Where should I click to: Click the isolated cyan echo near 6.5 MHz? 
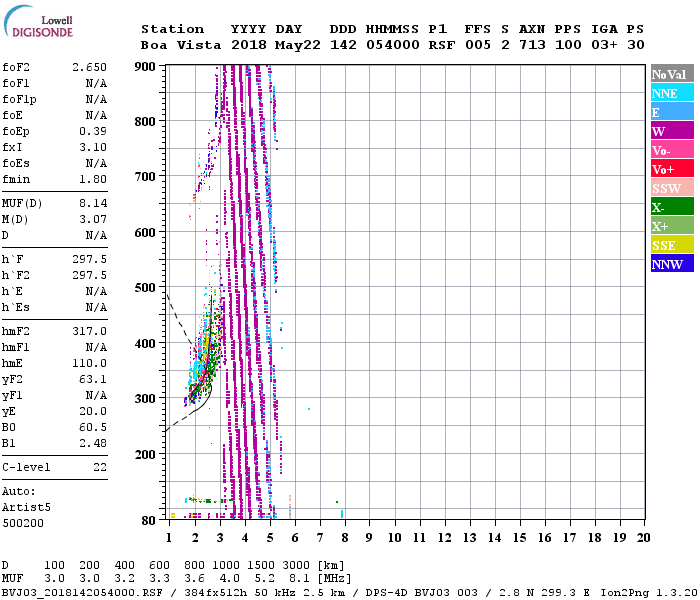point(309,408)
